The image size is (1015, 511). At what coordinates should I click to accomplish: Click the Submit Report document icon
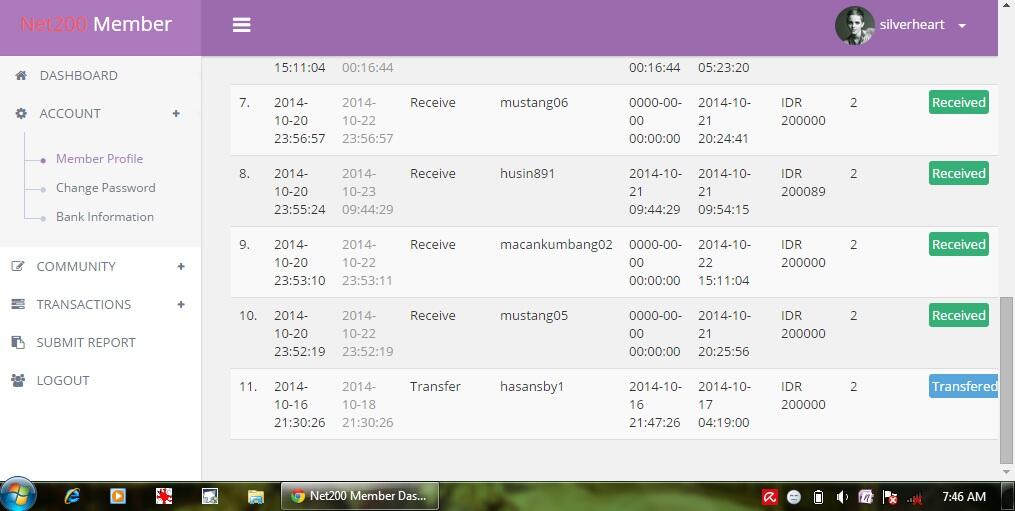[x=18, y=342]
